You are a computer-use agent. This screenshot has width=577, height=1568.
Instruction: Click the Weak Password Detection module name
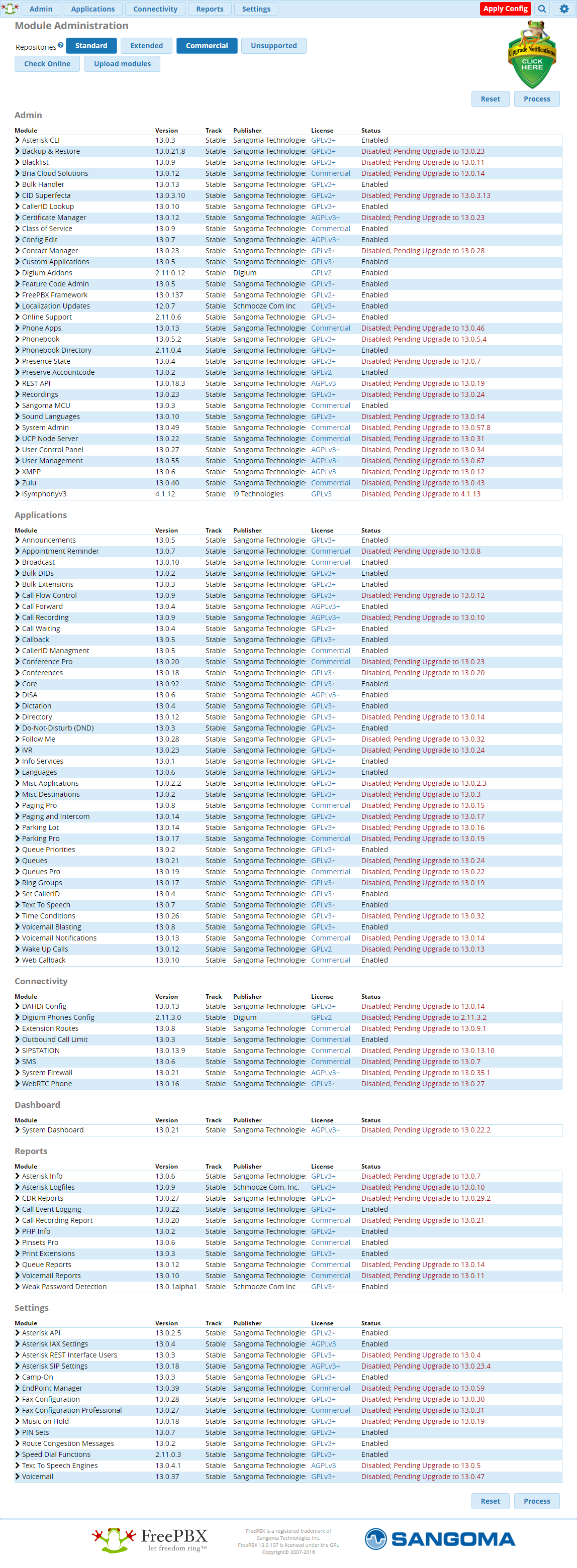(x=64, y=1287)
